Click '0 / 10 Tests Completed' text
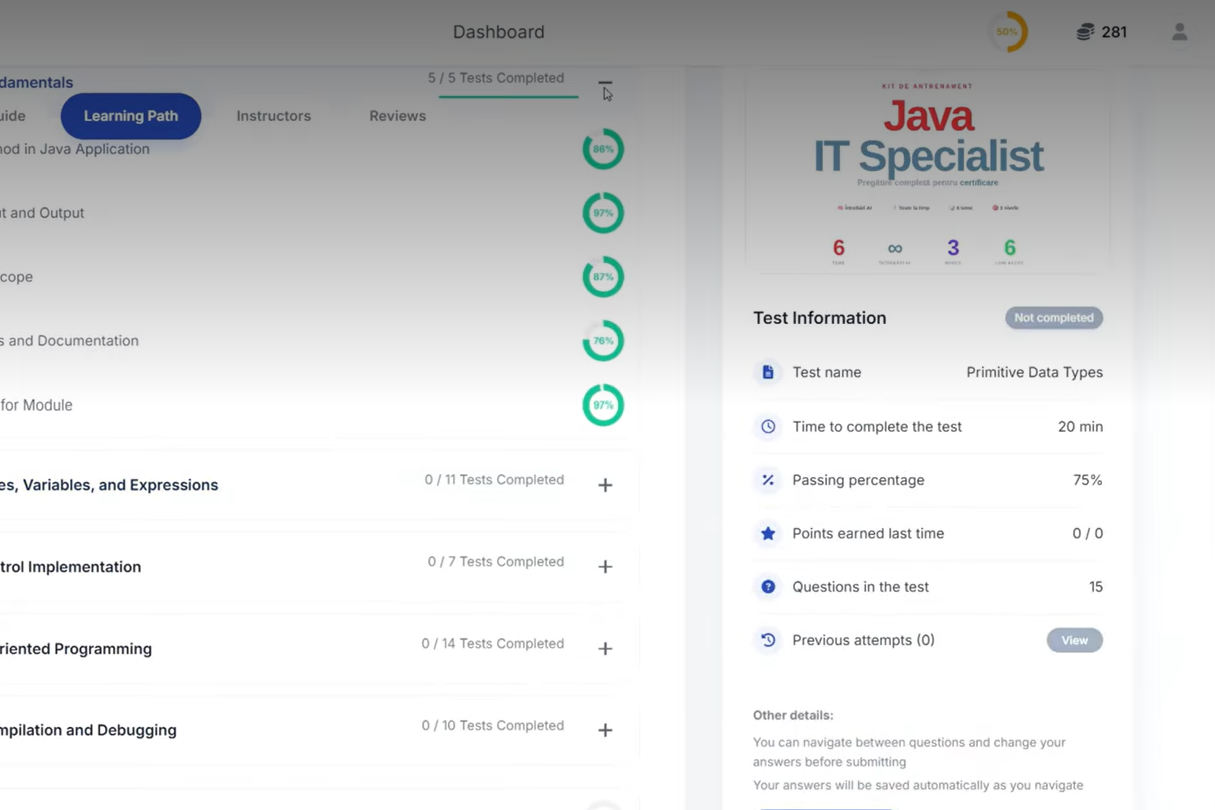Screen dimensions: 1215x810 [493, 726]
